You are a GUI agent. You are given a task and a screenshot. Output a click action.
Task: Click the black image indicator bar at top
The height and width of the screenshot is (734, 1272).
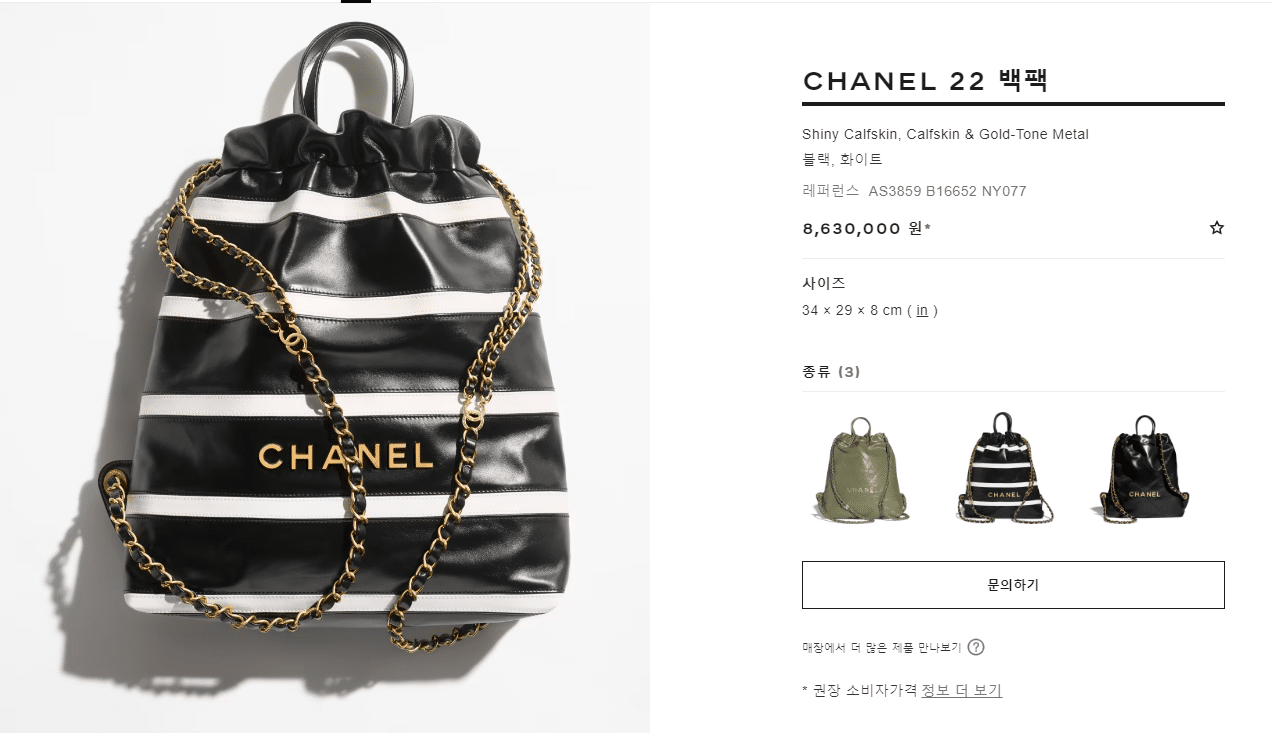coord(356,1)
